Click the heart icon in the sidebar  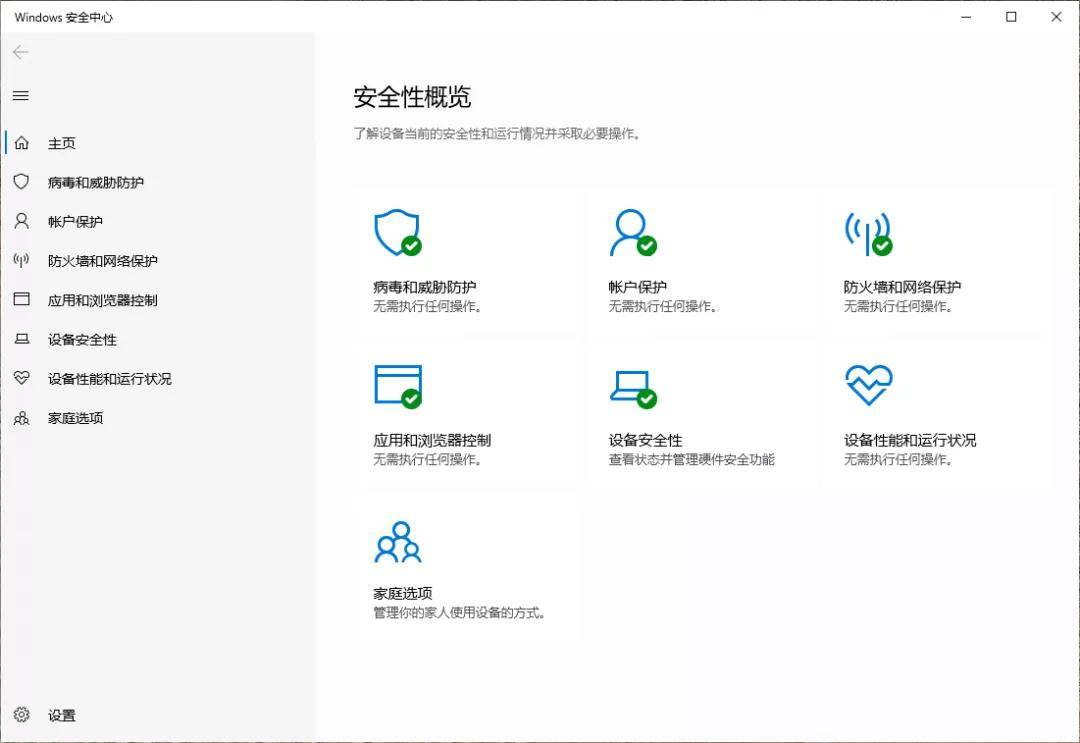tap(21, 378)
